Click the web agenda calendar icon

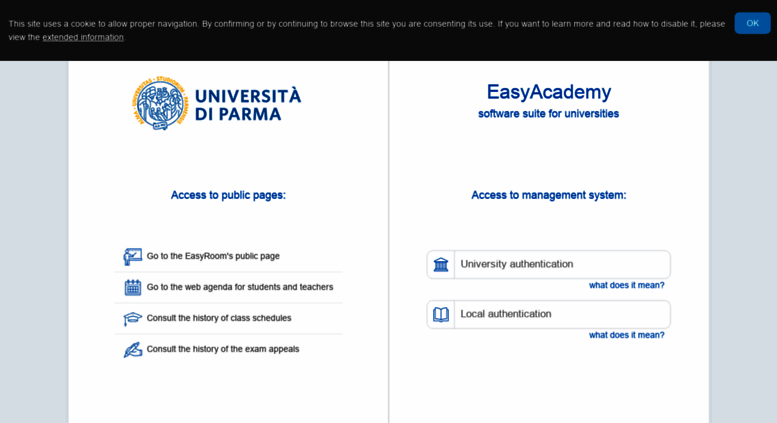(x=132, y=287)
